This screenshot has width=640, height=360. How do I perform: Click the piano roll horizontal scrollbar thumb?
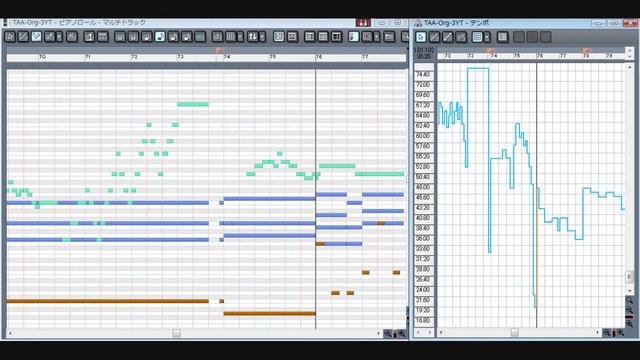176,333
